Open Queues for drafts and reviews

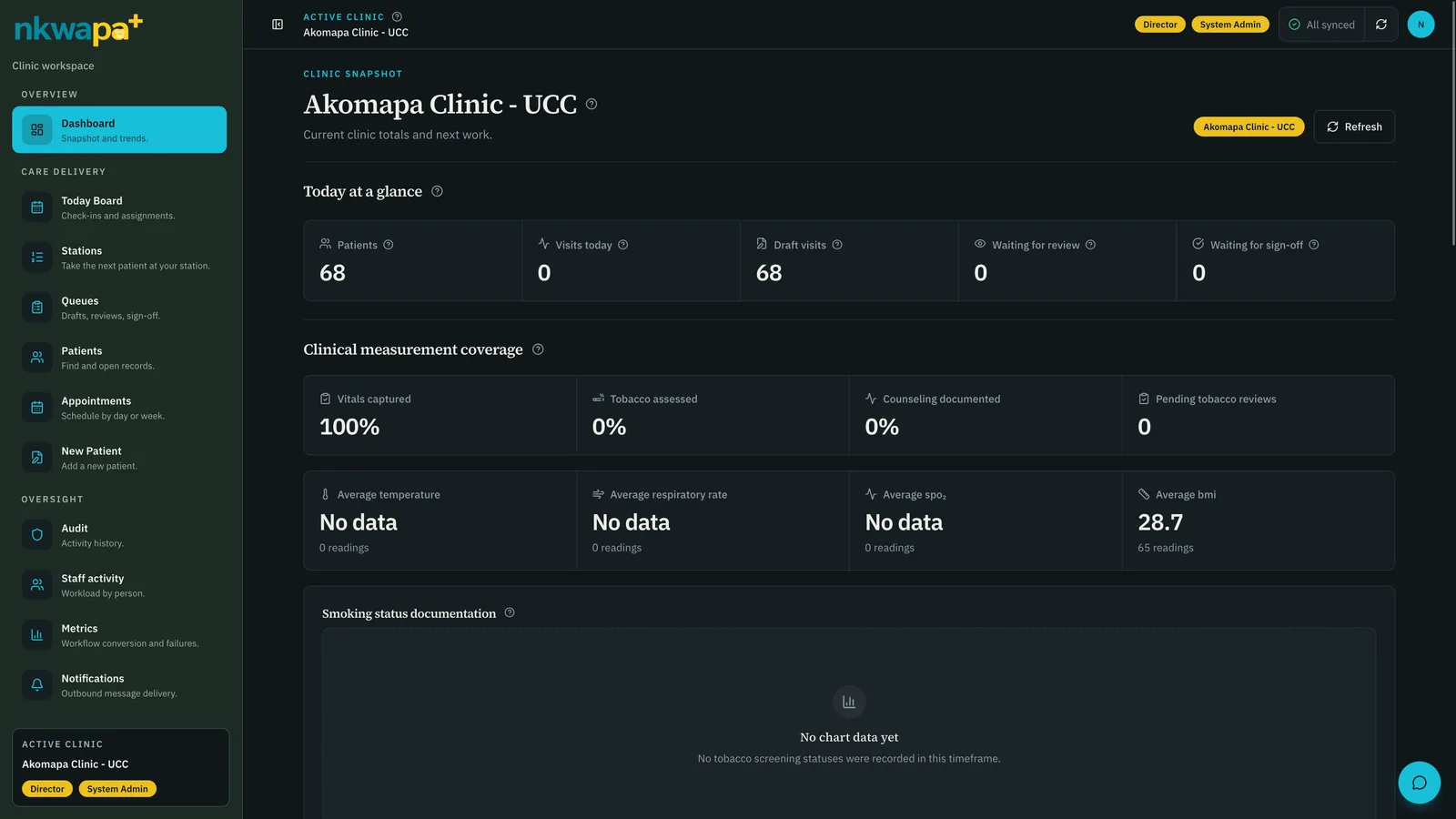pos(119,308)
